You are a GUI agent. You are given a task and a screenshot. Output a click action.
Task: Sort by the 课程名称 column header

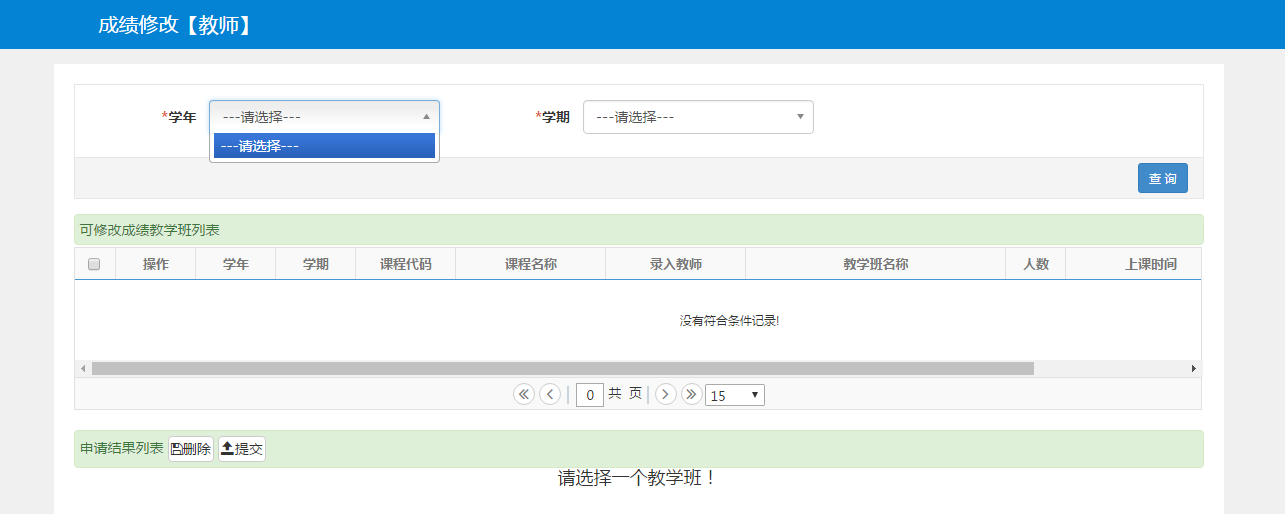click(530, 265)
